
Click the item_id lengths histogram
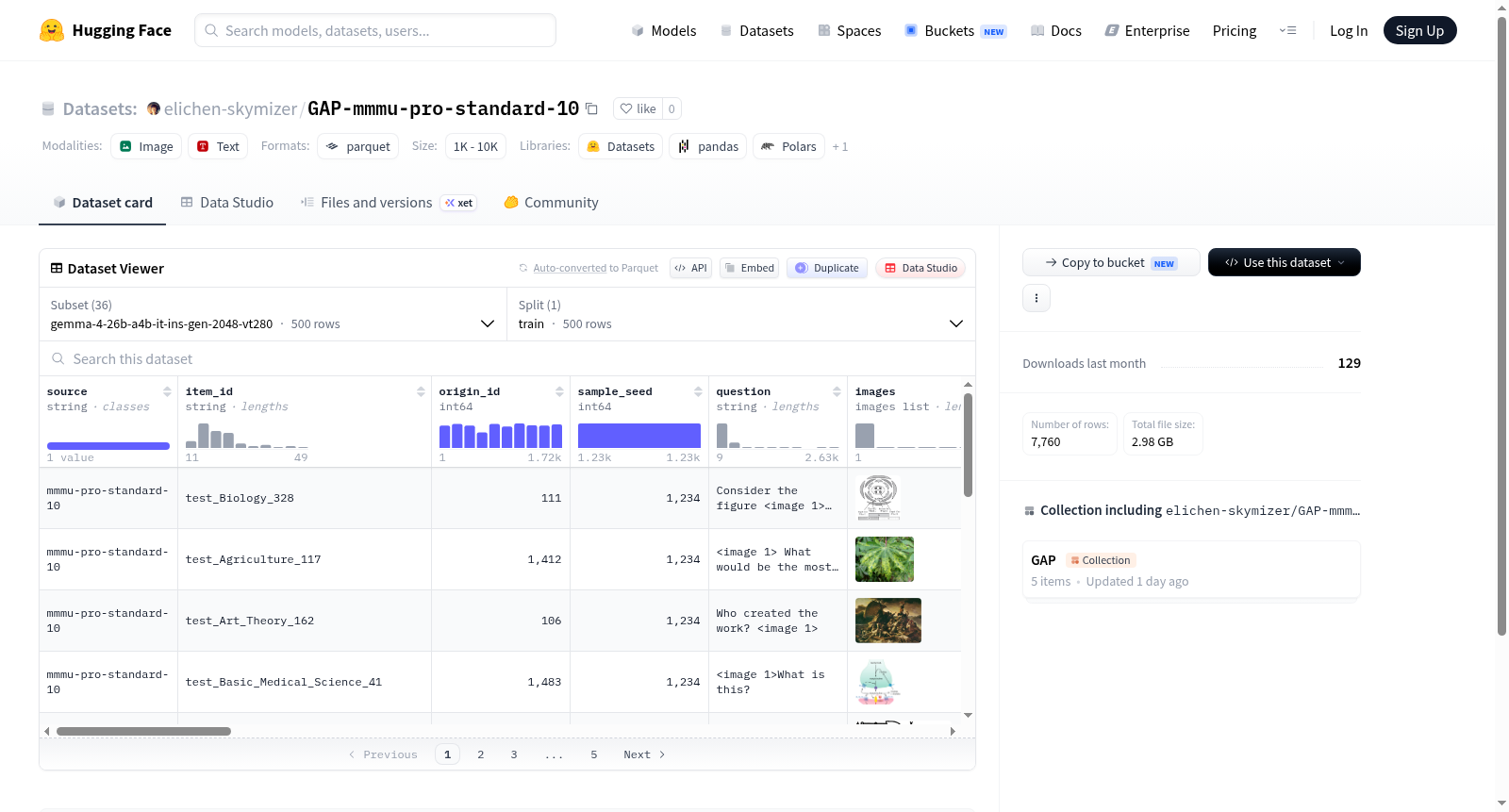coord(247,436)
